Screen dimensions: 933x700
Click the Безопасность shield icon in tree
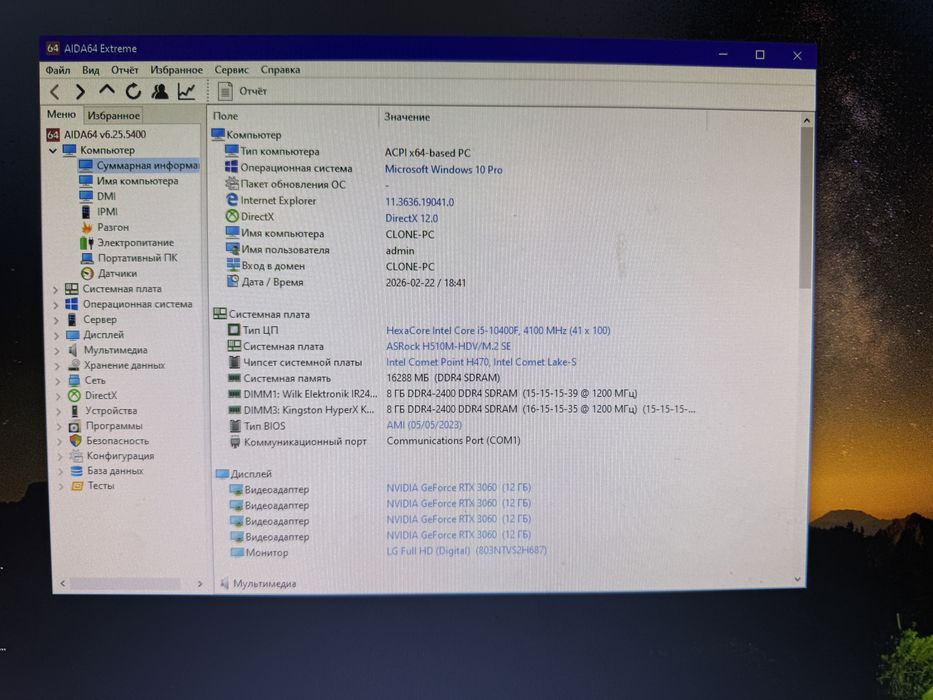click(75, 441)
